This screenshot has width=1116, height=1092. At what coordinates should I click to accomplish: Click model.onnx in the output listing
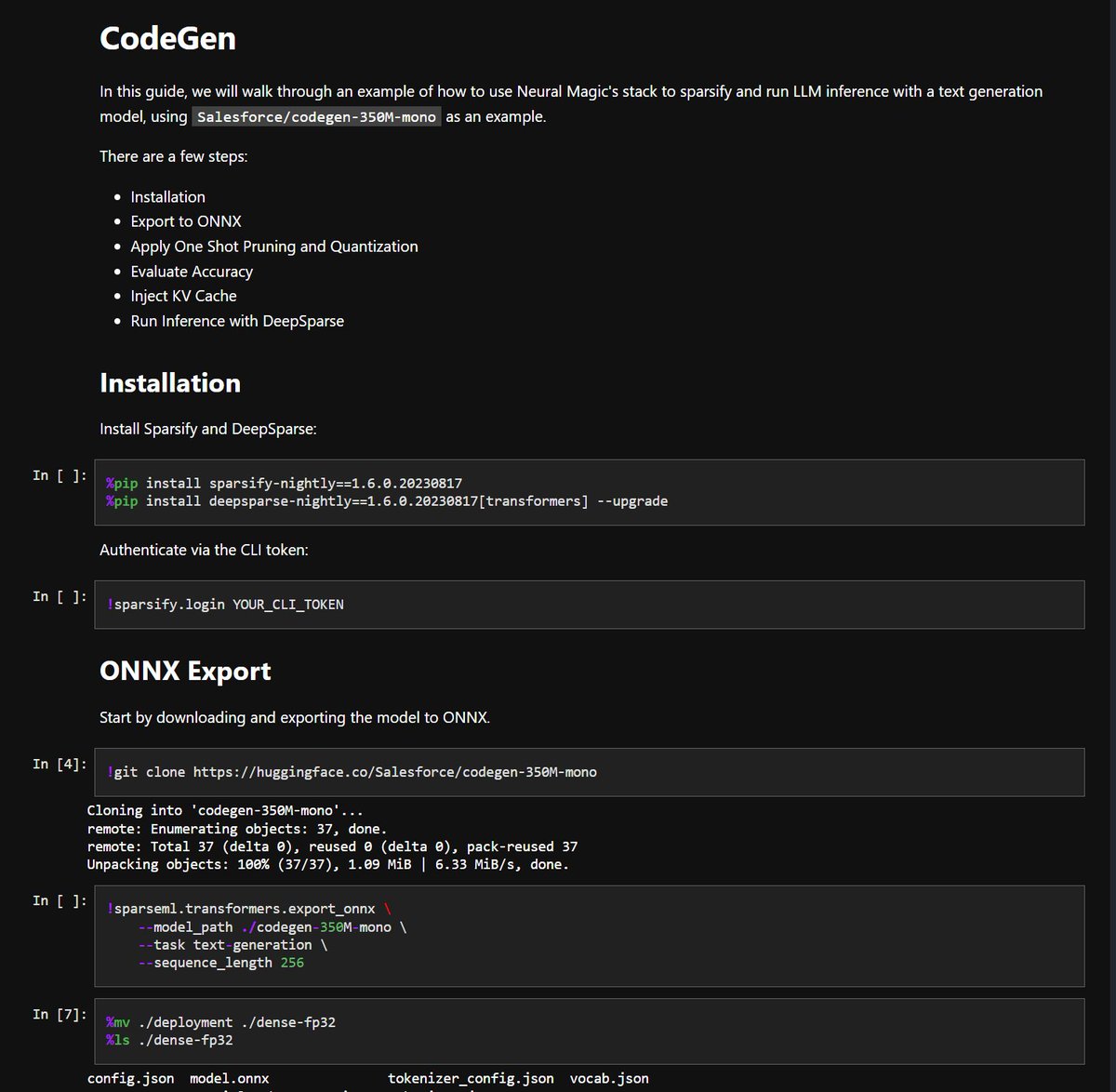229,1079
